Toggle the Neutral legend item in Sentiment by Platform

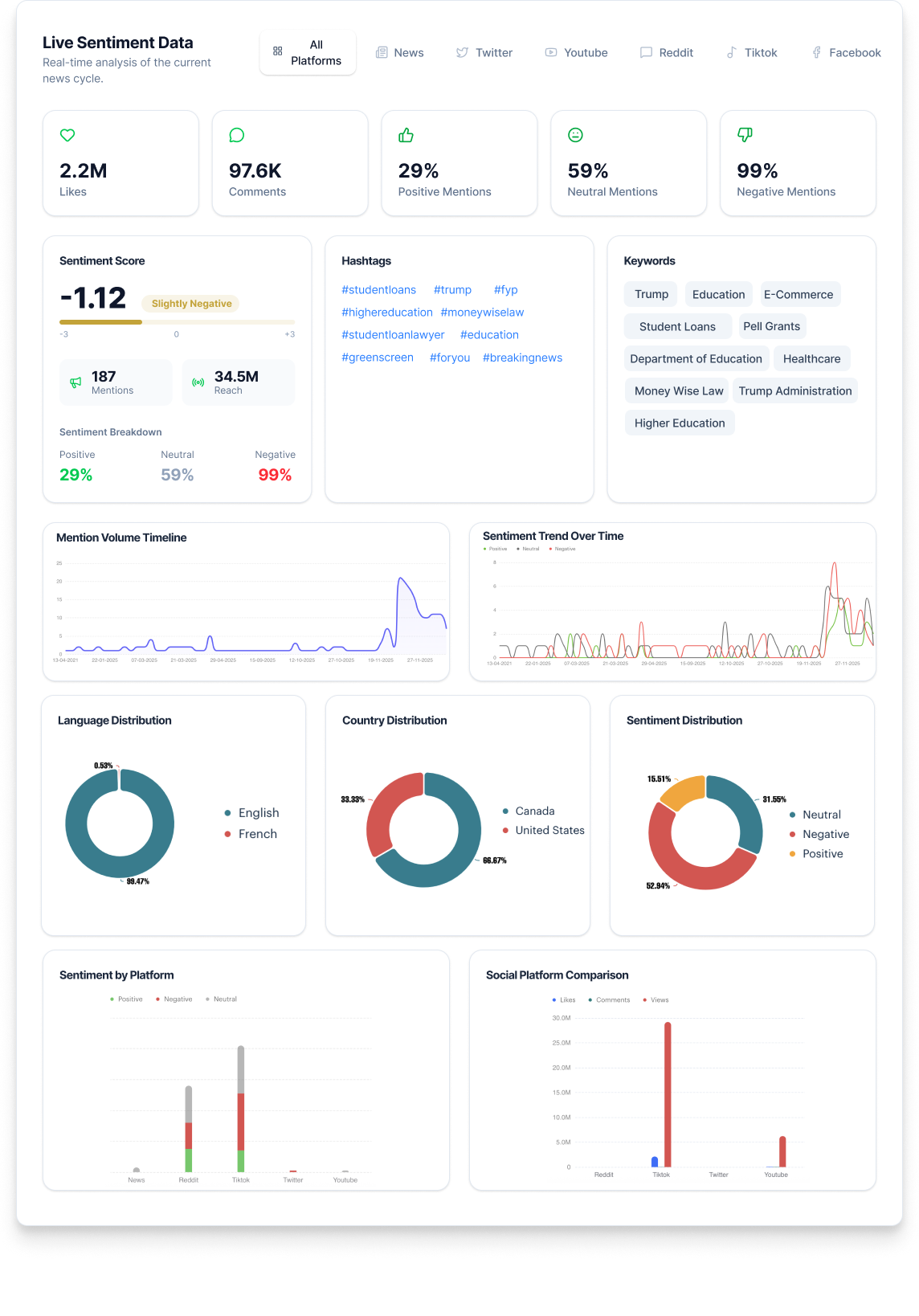[x=224, y=999]
